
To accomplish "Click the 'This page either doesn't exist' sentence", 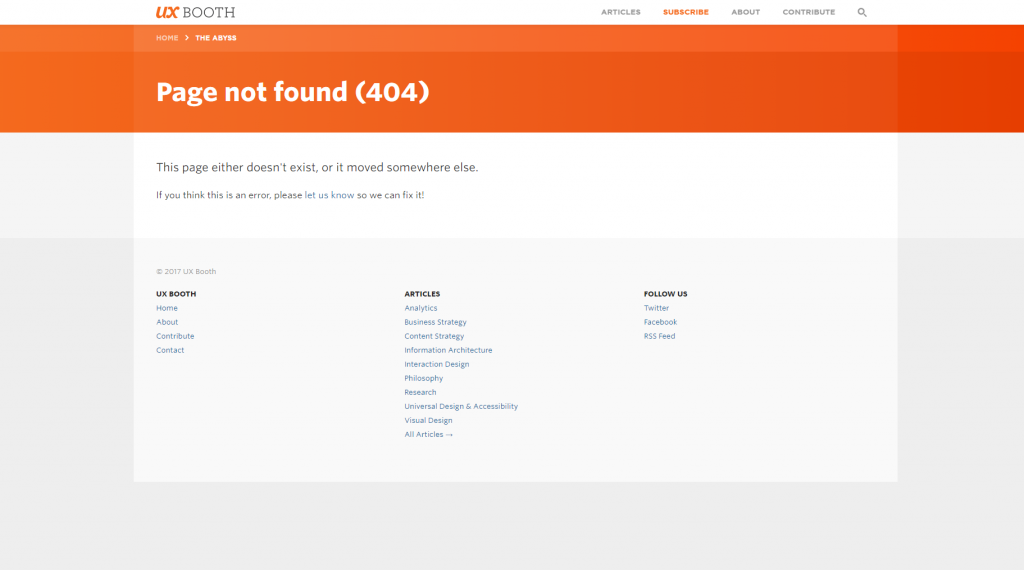I will click(x=317, y=168).
